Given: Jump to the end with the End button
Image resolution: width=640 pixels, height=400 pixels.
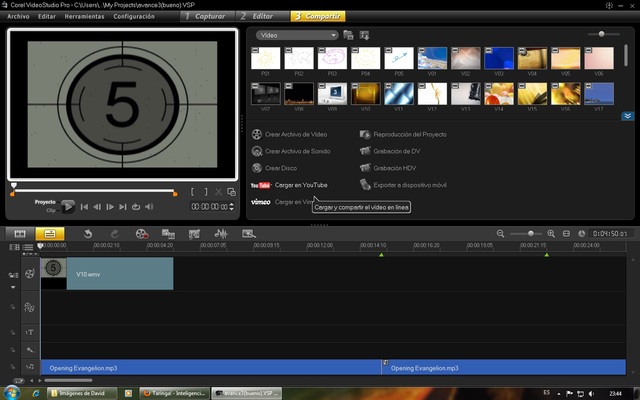Looking at the screenshot, I should [123, 207].
